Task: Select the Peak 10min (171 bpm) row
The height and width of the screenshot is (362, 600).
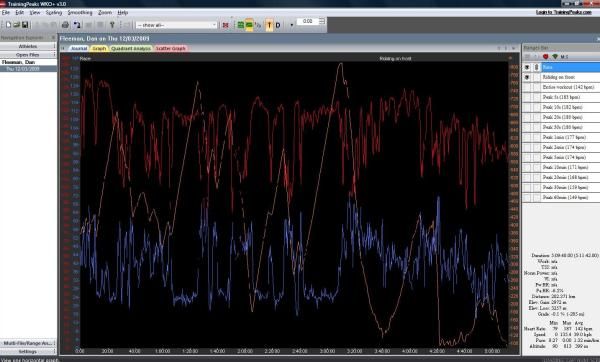Action: (x=571, y=167)
